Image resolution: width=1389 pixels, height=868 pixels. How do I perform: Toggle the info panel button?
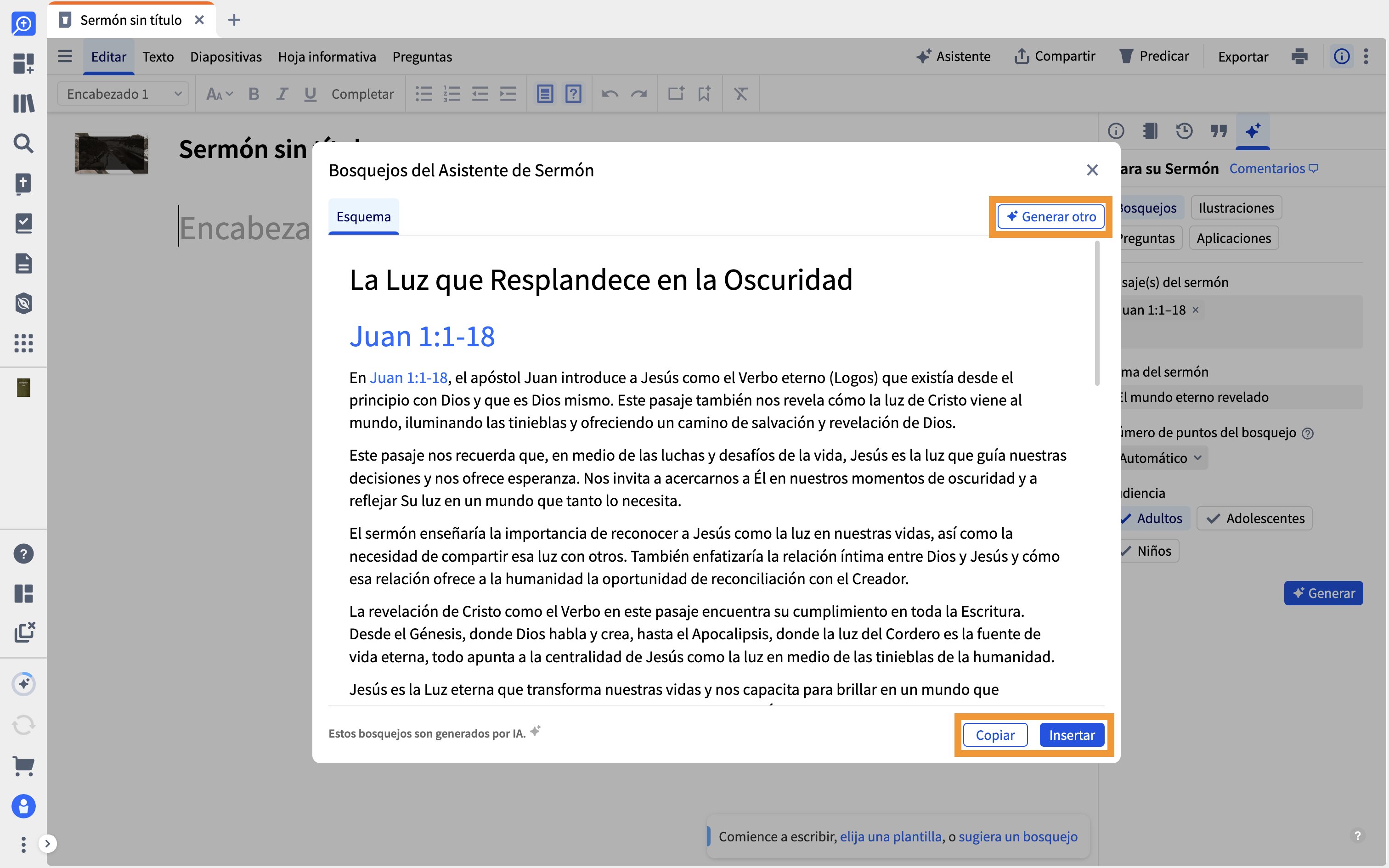click(1341, 56)
